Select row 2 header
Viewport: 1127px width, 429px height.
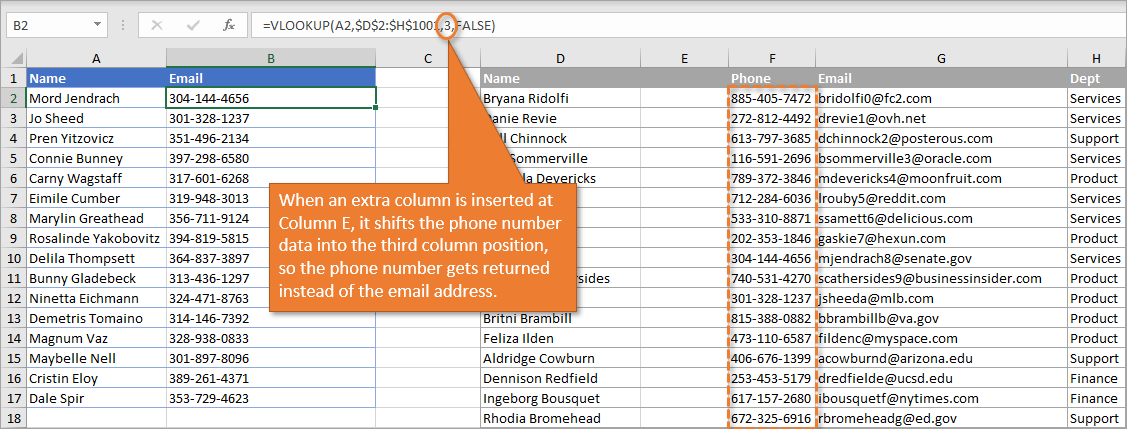pos(13,98)
